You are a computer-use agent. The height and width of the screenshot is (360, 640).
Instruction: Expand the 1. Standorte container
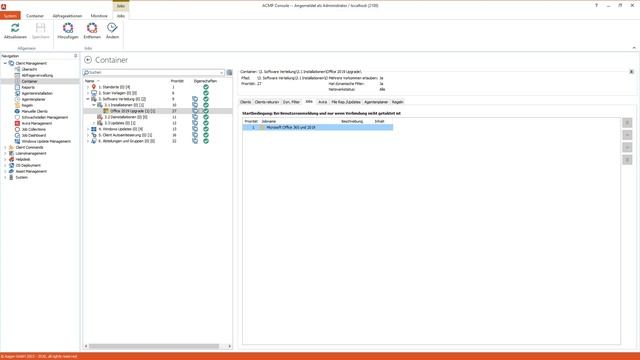click(88, 87)
